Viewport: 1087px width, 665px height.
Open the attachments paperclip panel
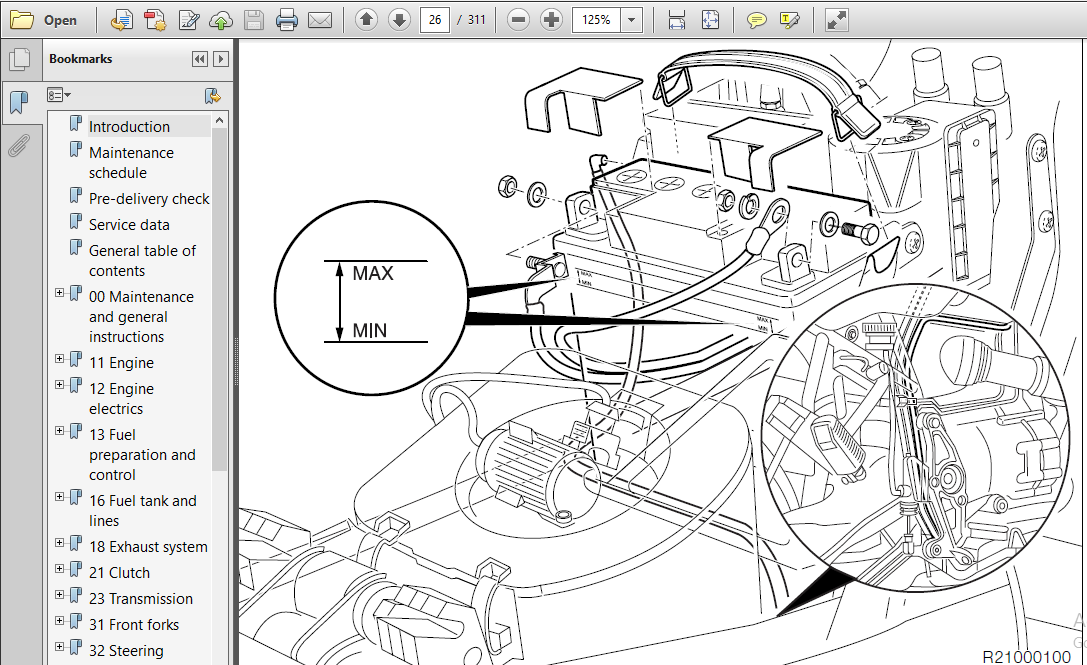(x=19, y=146)
